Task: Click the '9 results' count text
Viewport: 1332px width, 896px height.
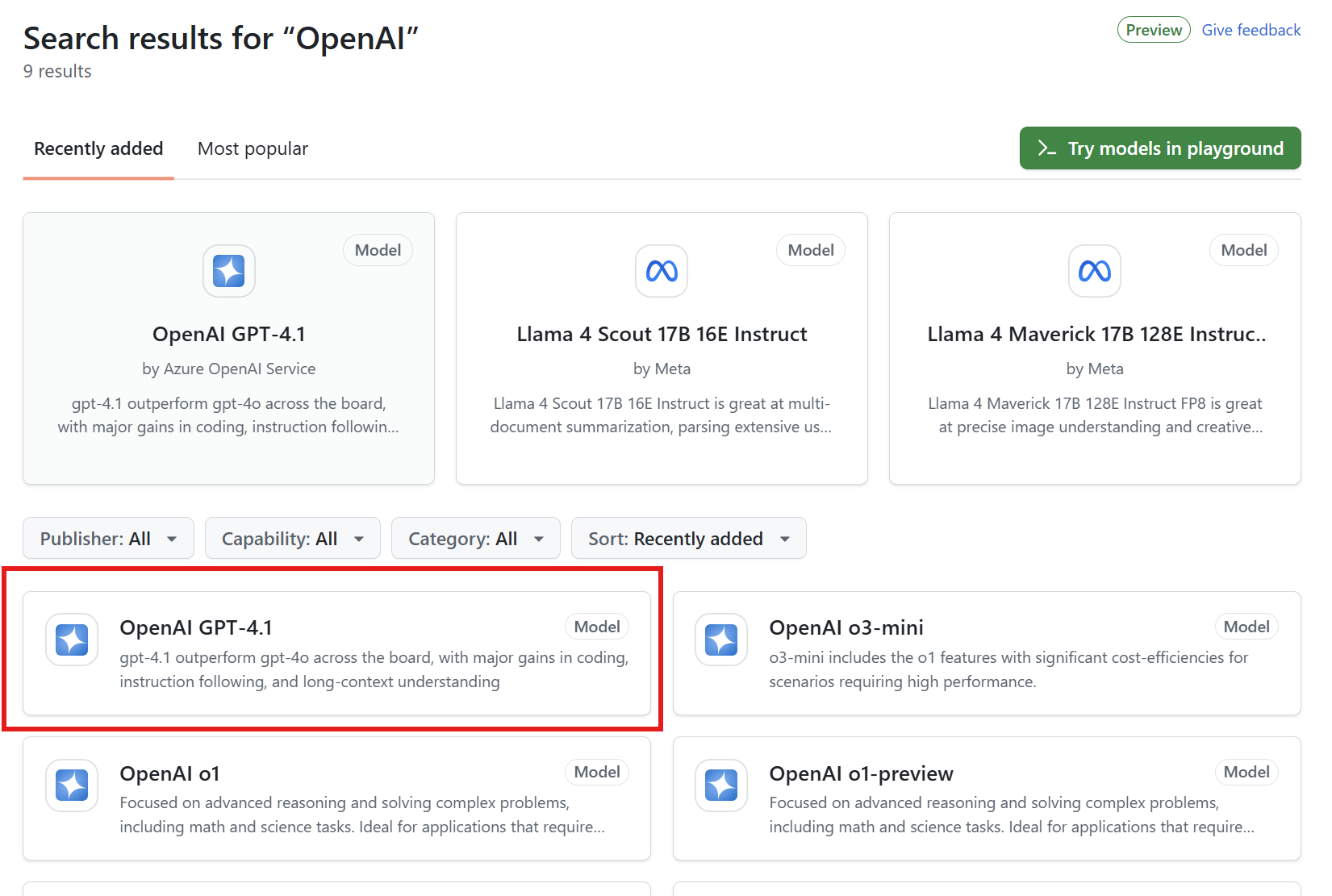Action: (57, 71)
